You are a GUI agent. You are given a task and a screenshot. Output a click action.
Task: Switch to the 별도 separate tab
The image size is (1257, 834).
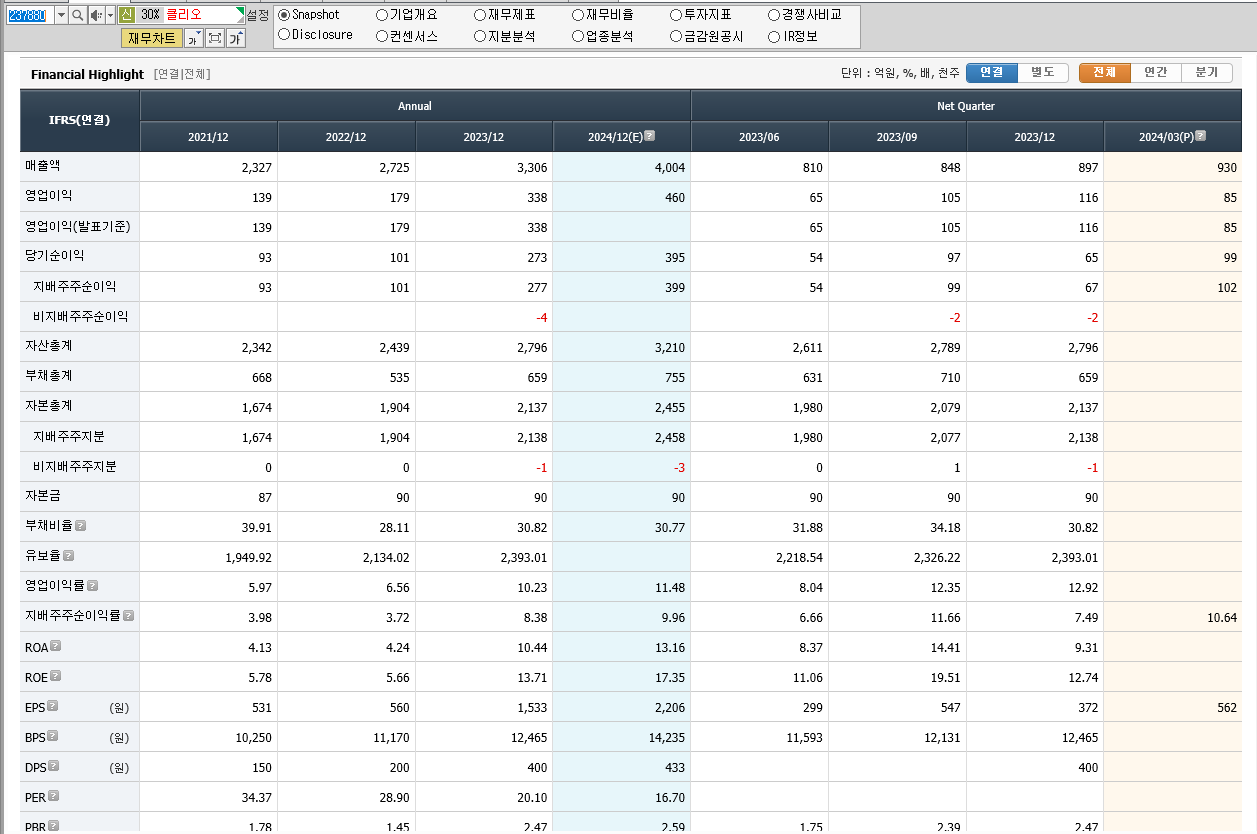pyautogui.click(x=1043, y=73)
